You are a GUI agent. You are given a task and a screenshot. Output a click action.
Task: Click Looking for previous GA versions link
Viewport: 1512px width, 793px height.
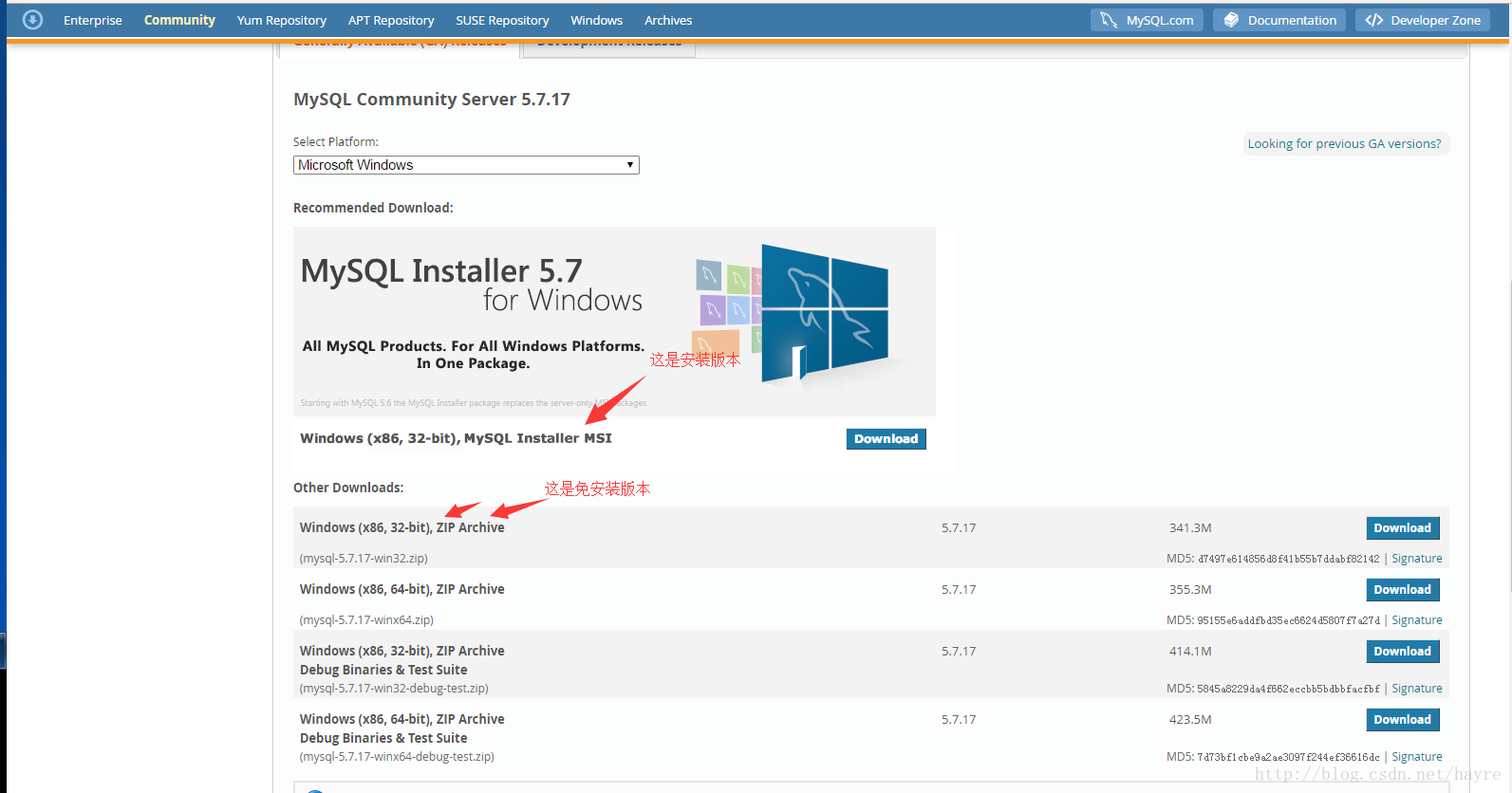coord(1344,144)
